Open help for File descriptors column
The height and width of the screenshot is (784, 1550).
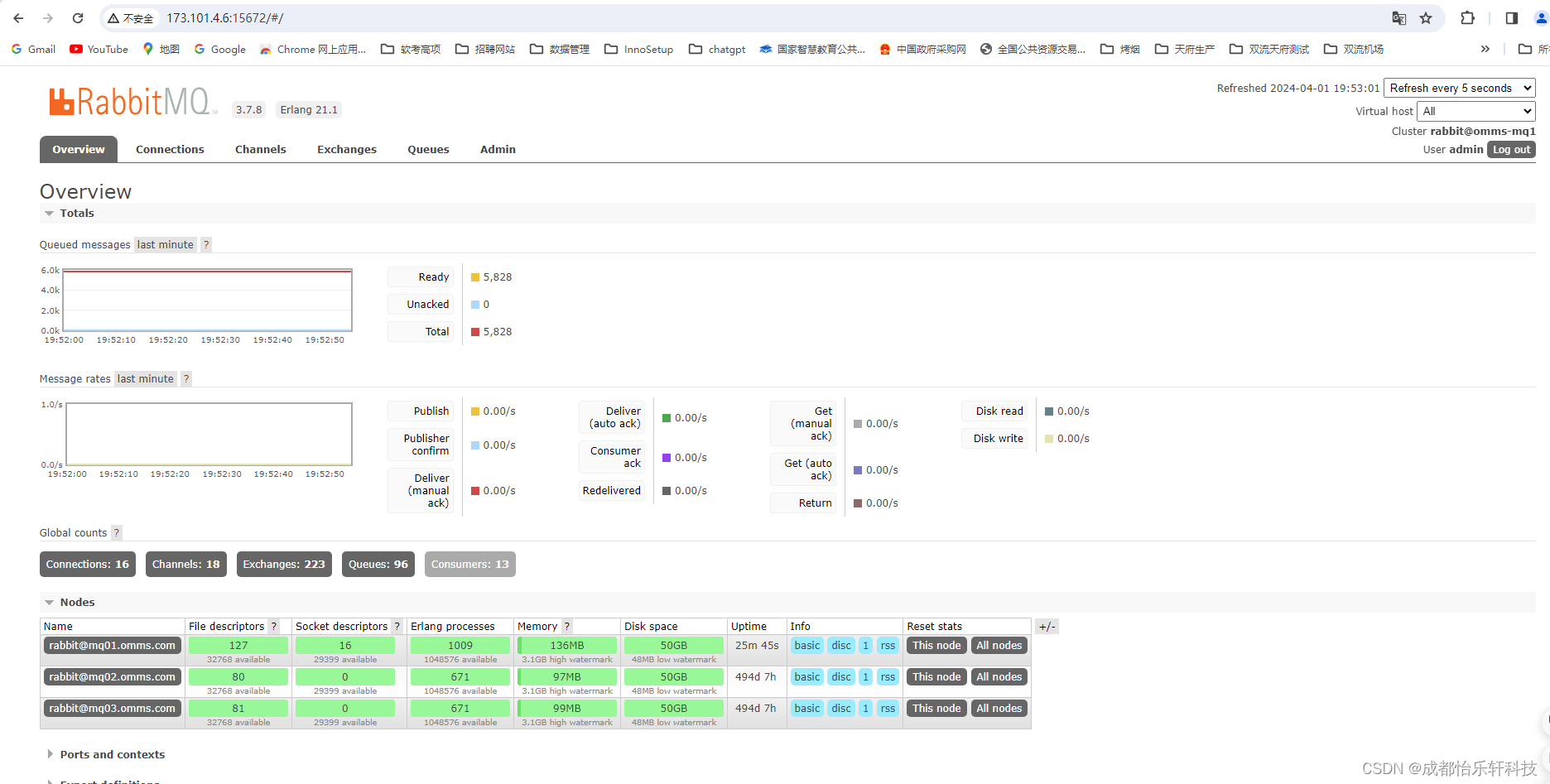274,626
